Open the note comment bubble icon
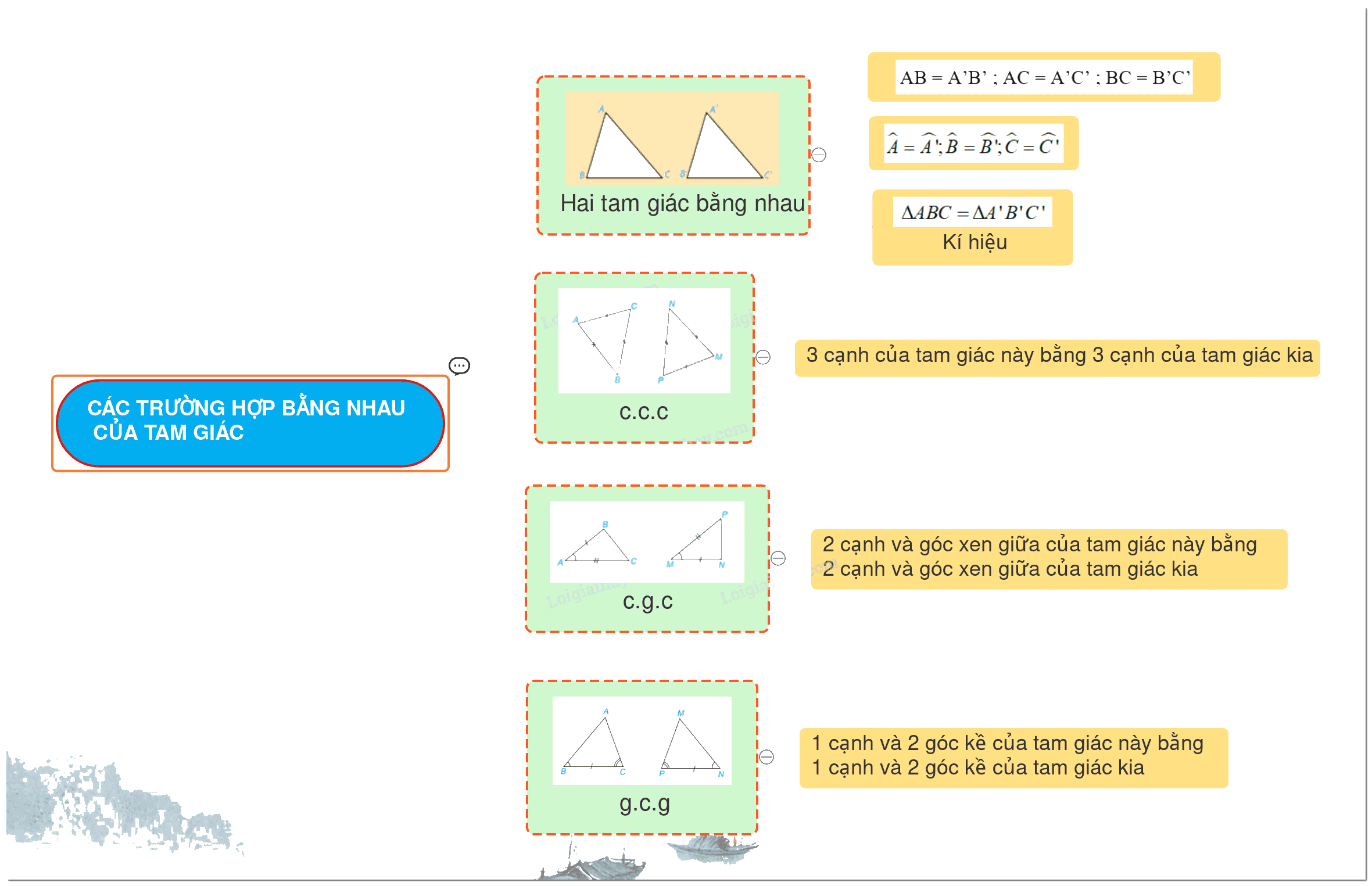 pyautogui.click(x=459, y=366)
